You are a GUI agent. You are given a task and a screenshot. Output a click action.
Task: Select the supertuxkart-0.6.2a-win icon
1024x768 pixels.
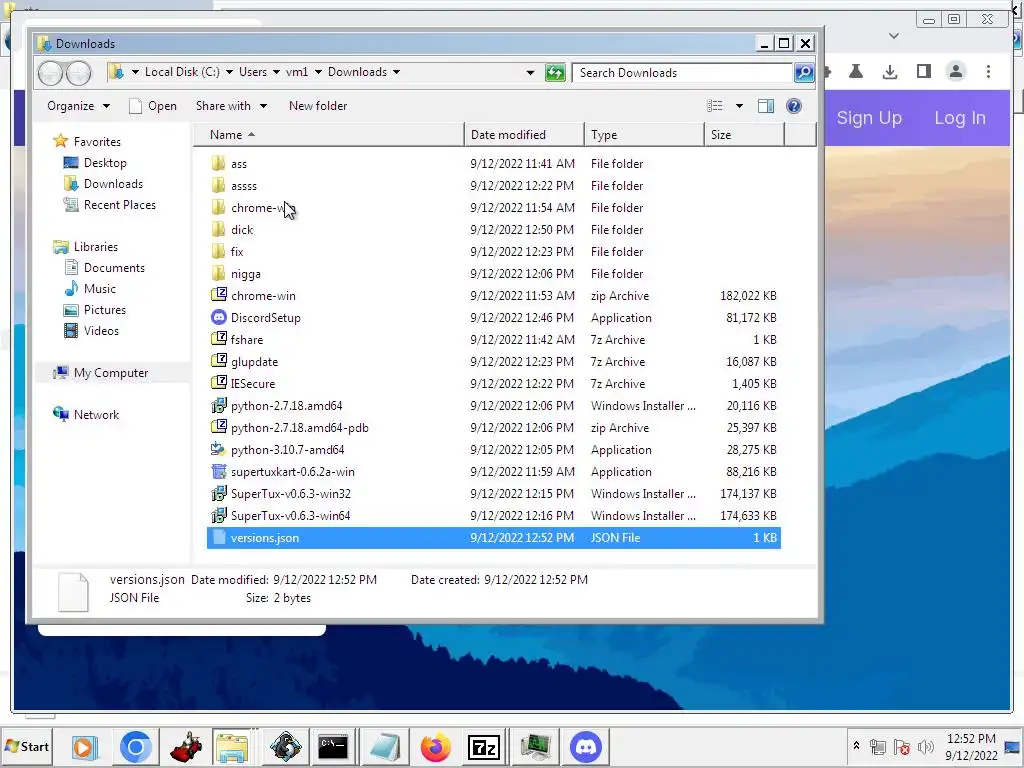click(219, 472)
